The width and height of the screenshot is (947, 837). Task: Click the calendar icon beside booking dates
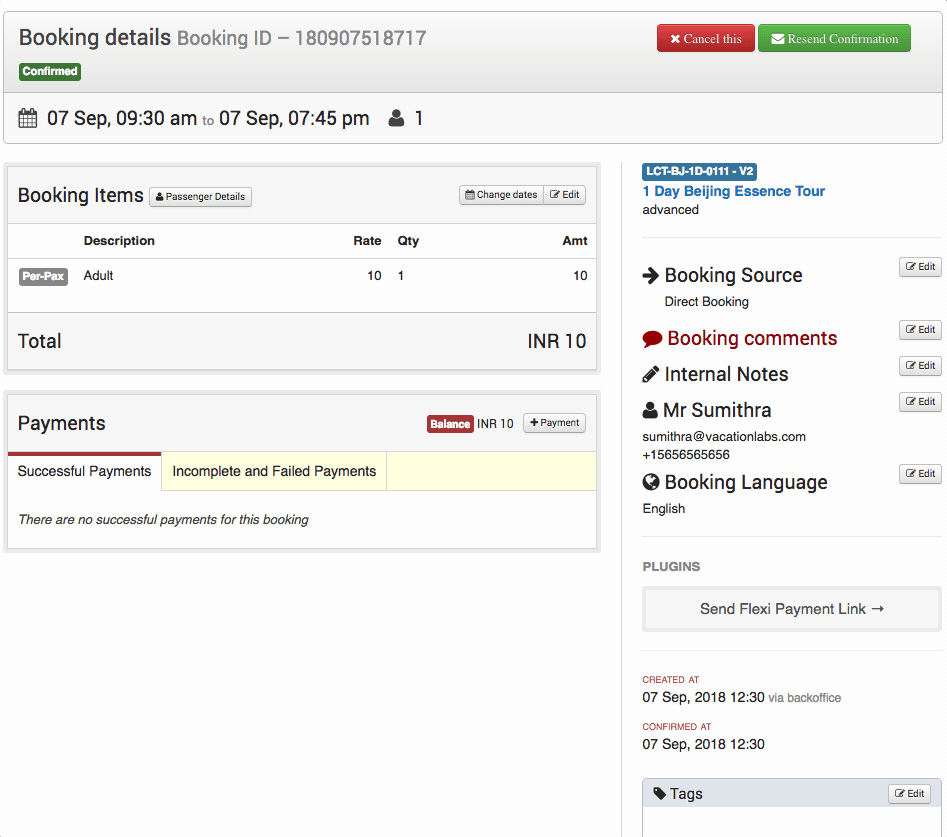click(28, 119)
